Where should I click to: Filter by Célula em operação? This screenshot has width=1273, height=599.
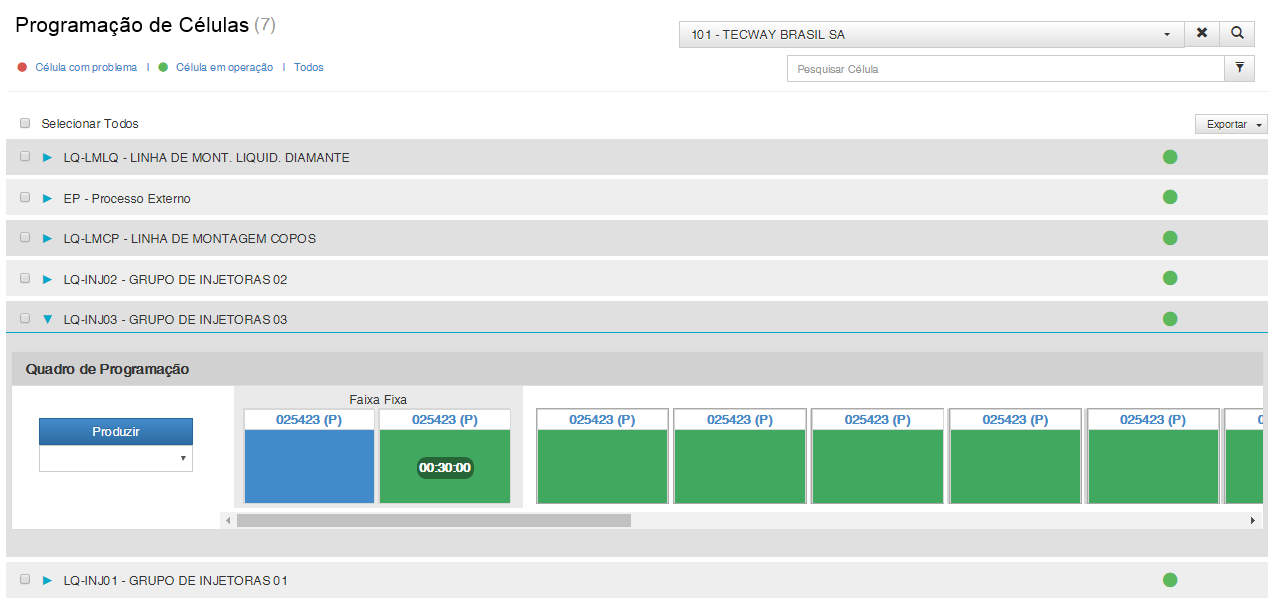click(224, 67)
